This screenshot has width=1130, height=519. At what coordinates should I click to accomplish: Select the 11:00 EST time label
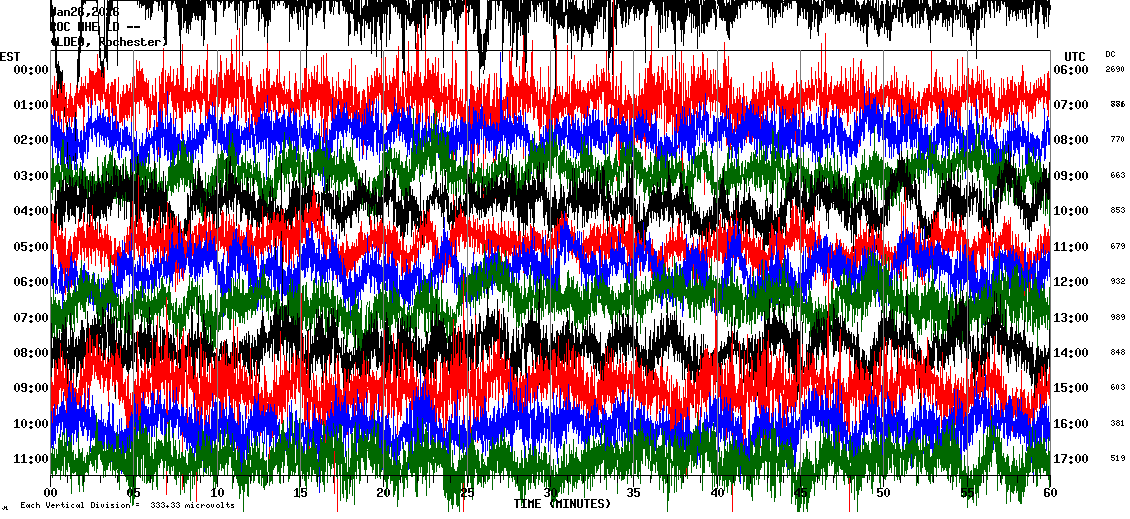click(x=31, y=459)
